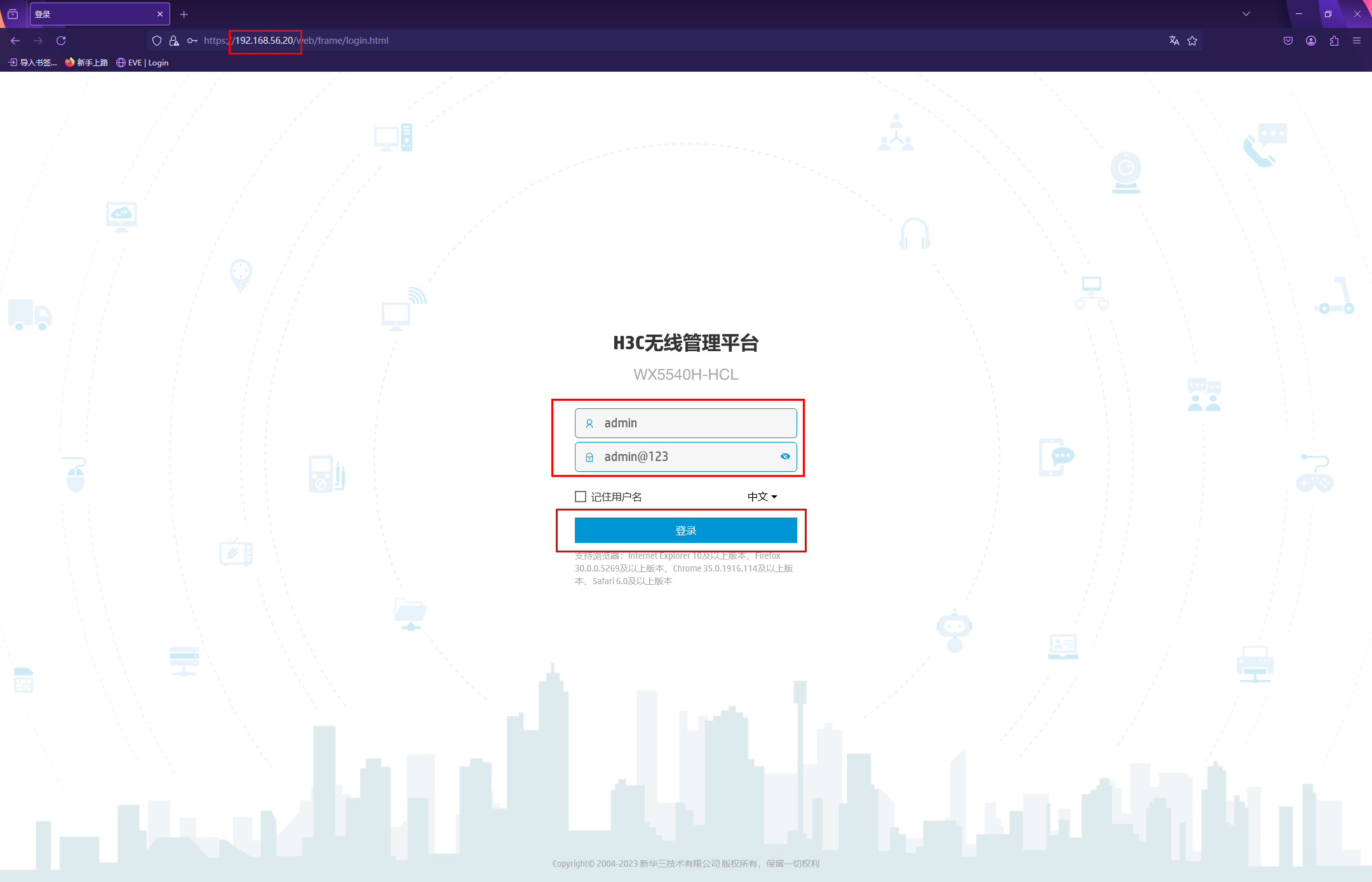Open a new tab with plus
This screenshot has height=882, width=1372.
click(184, 14)
